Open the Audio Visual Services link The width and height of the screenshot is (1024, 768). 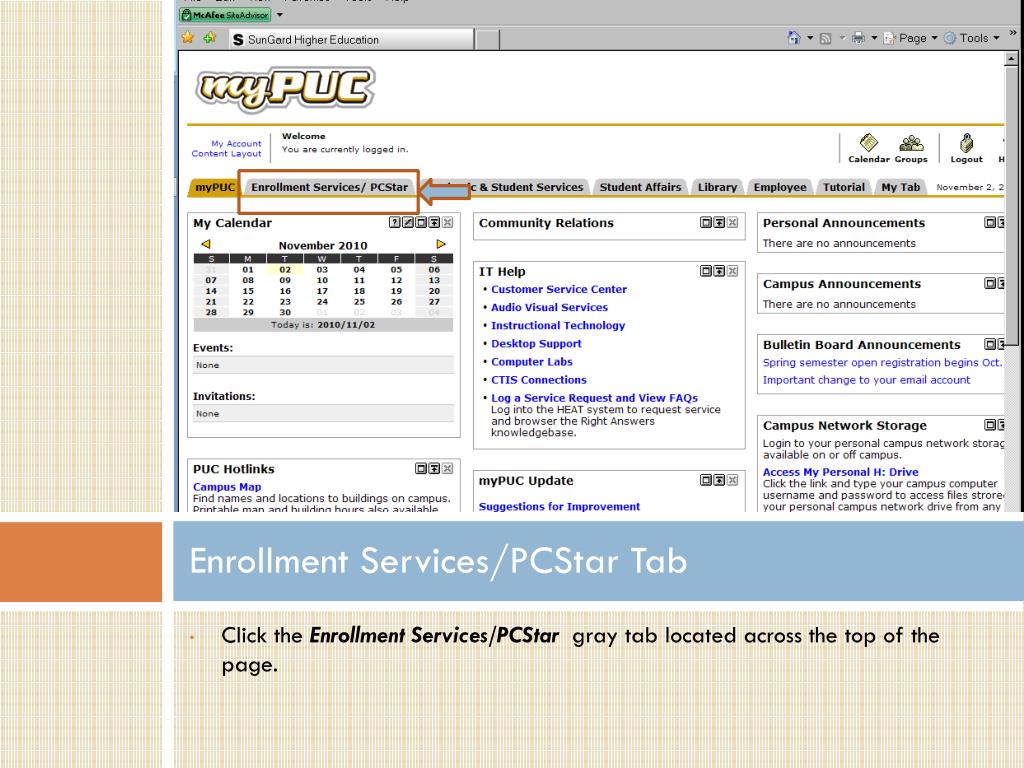click(x=549, y=307)
